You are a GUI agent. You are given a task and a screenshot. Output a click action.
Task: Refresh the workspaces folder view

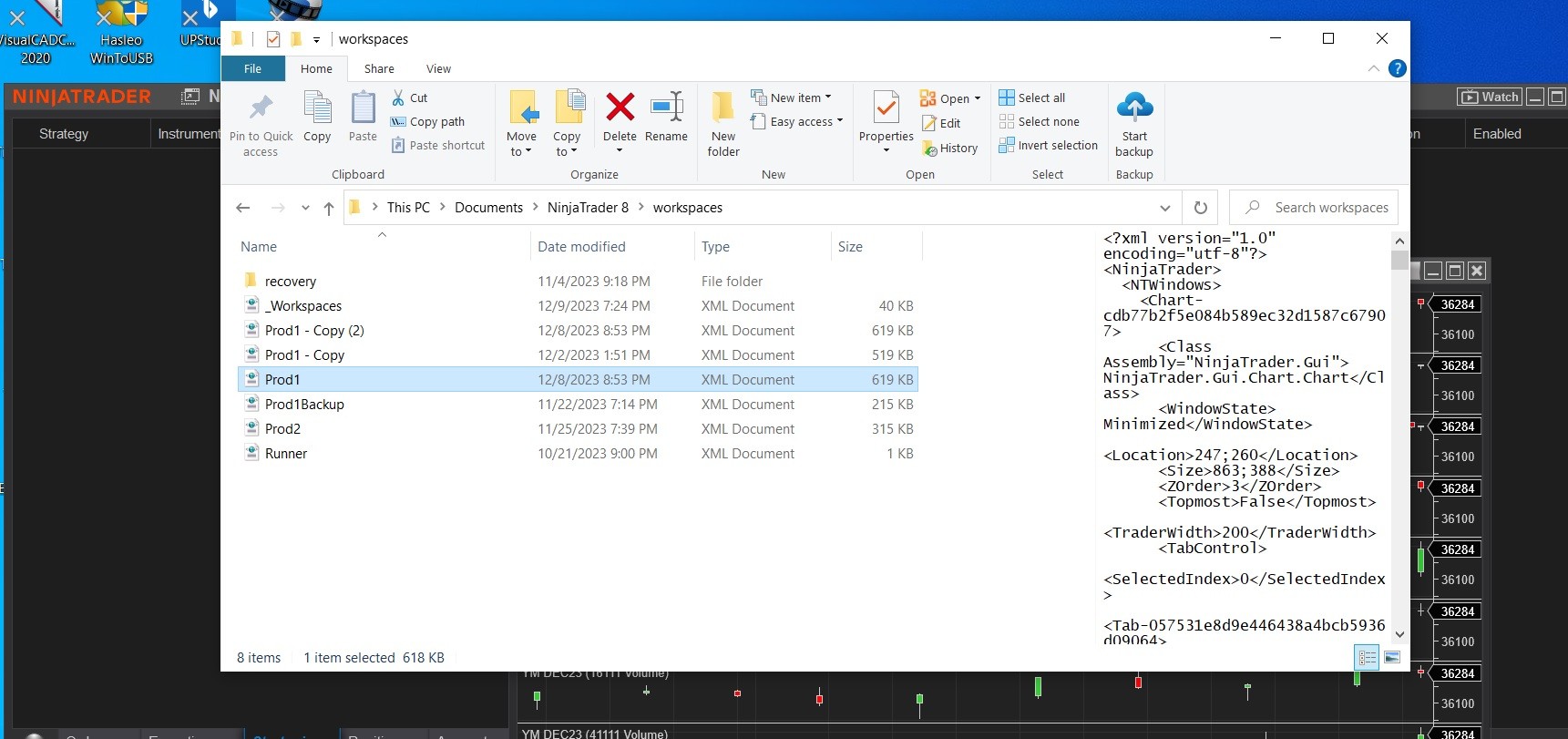tap(1201, 208)
